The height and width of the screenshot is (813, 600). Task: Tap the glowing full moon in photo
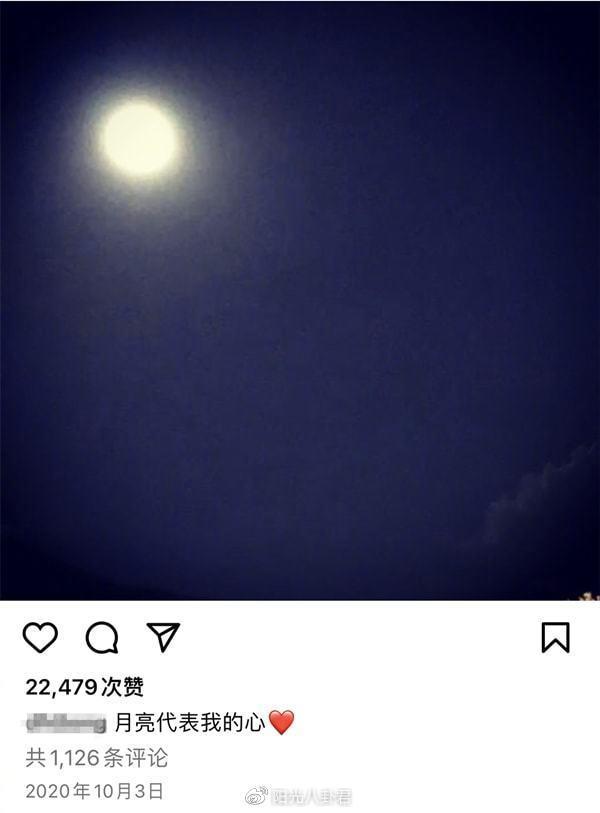pos(139,138)
